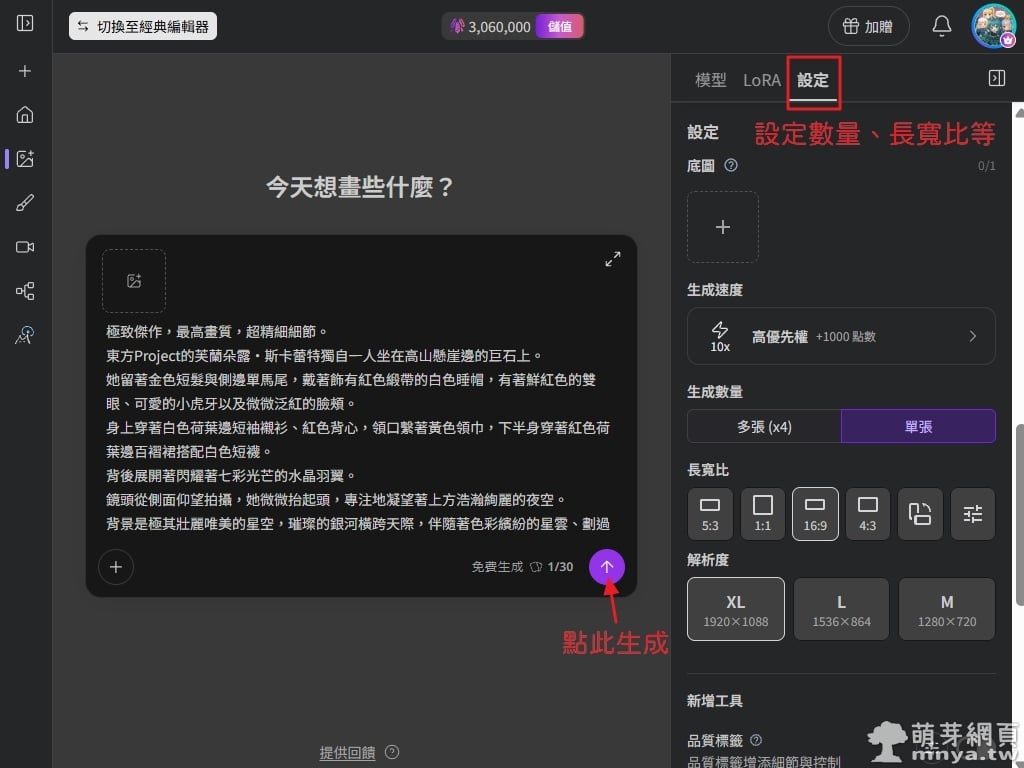Choose the 1:1 aspect ratio
The height and width of the screenshot is (768, 1024).
[x=763, y=514]
